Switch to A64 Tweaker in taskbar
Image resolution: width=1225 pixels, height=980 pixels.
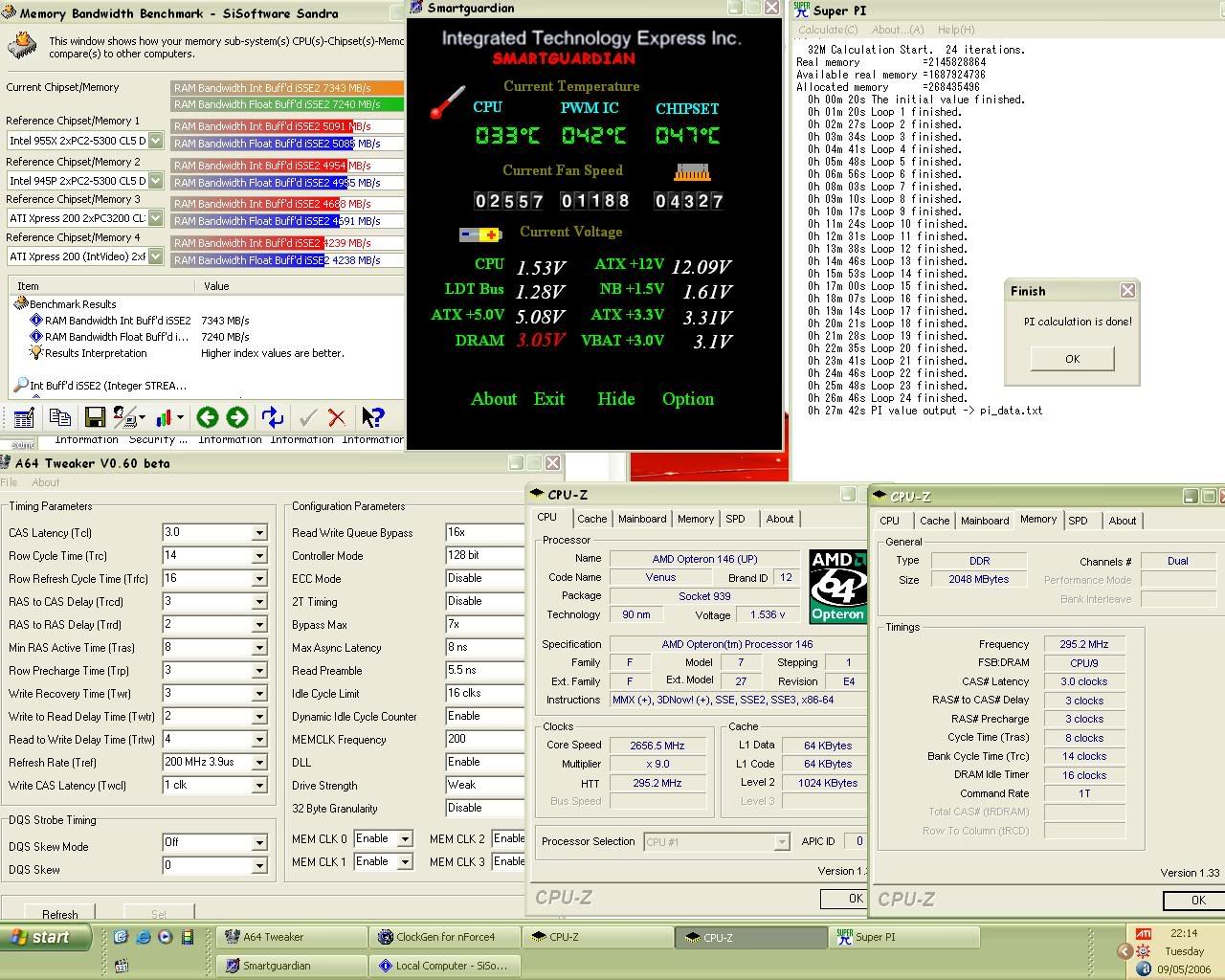pos(291,937)
